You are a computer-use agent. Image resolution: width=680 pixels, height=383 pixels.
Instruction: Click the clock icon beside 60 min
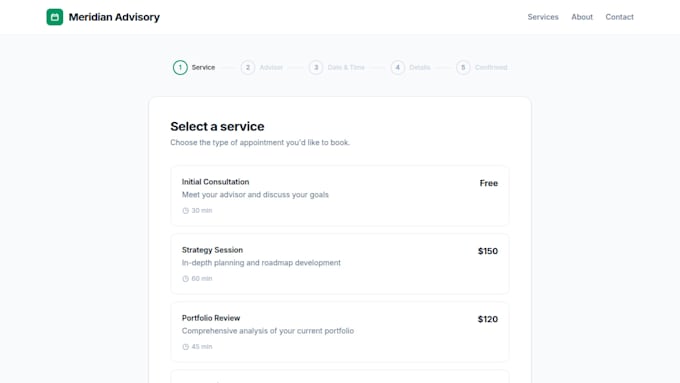(x=186, y=279)
